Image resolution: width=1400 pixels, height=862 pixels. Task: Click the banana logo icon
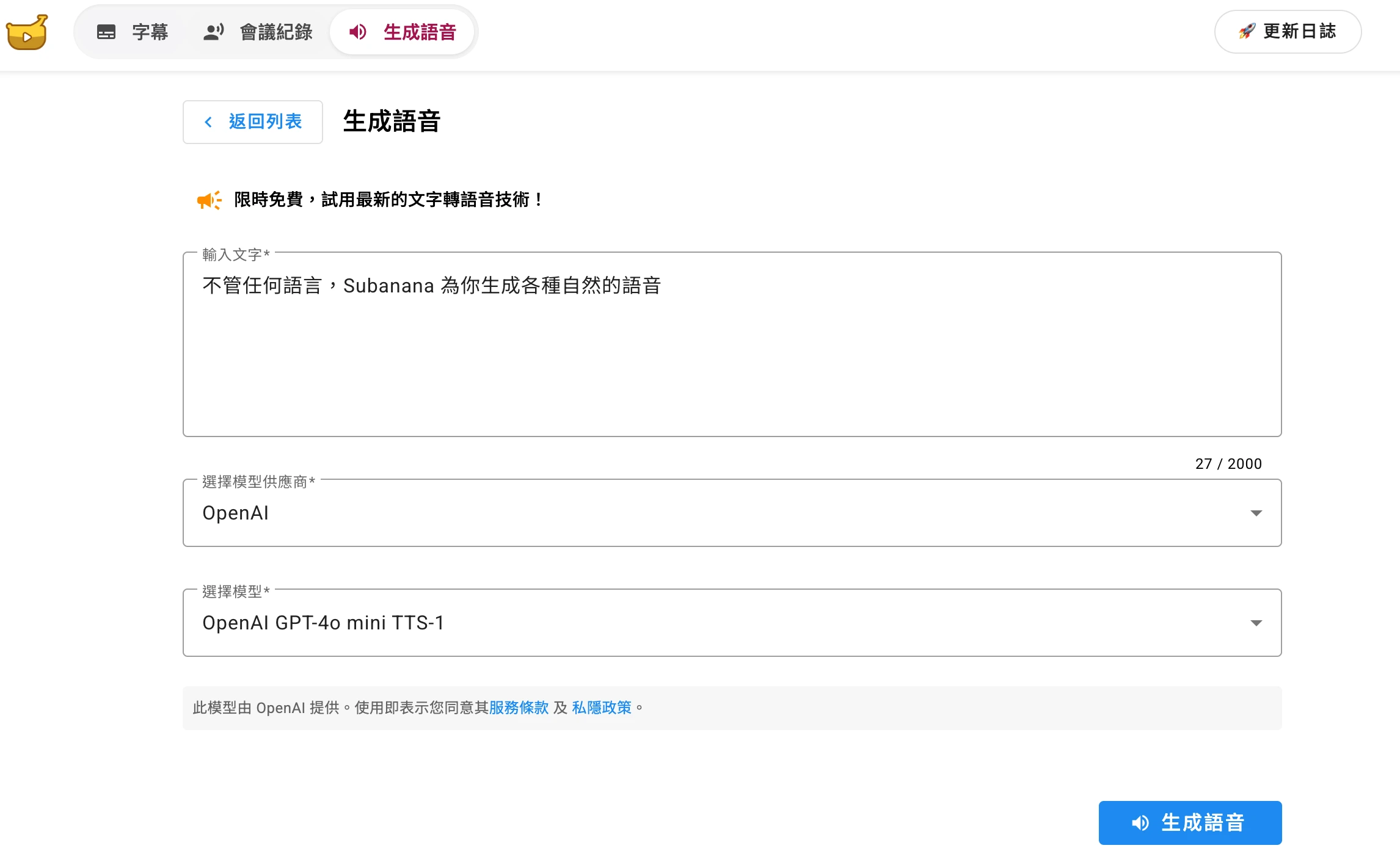(x=27, y=32)
